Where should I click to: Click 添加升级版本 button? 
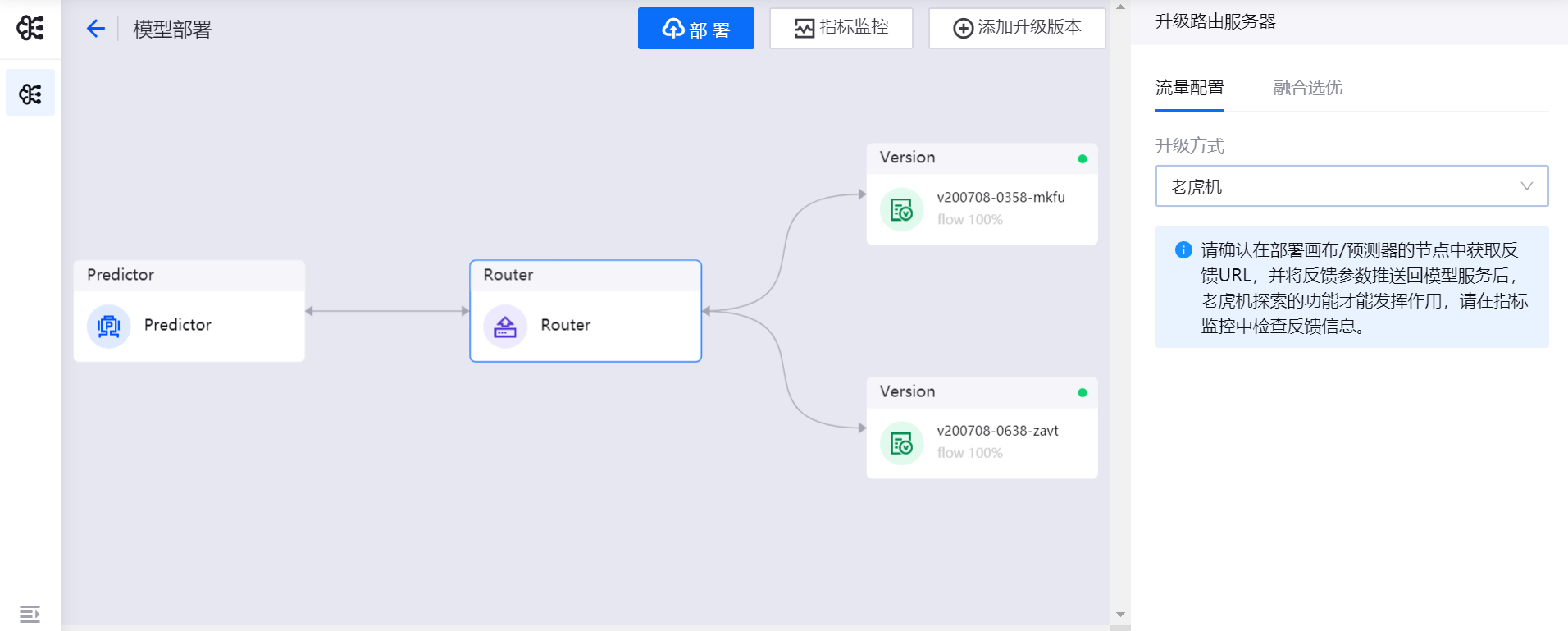click(1016, 28)
